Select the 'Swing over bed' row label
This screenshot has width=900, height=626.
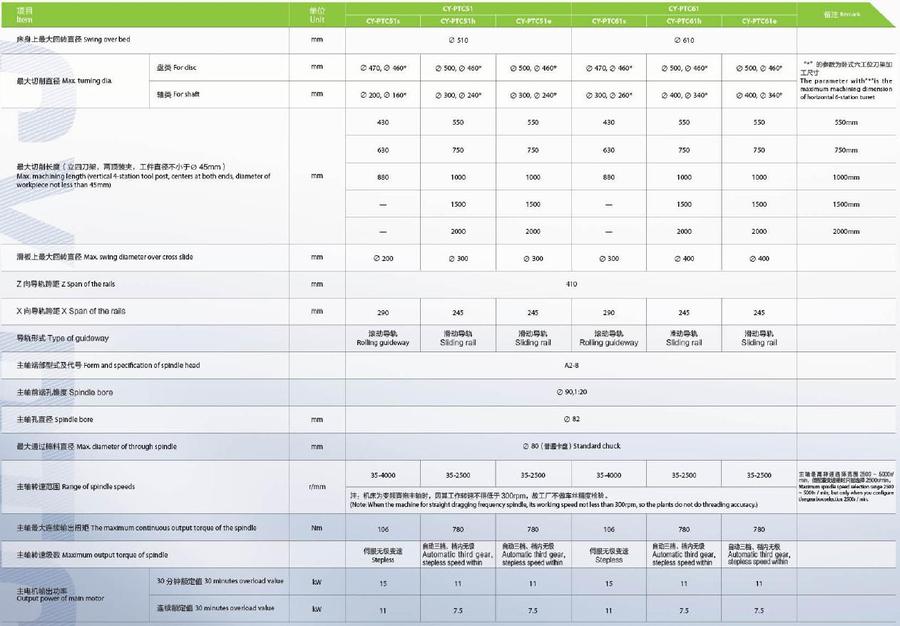(x=73, y=40)
